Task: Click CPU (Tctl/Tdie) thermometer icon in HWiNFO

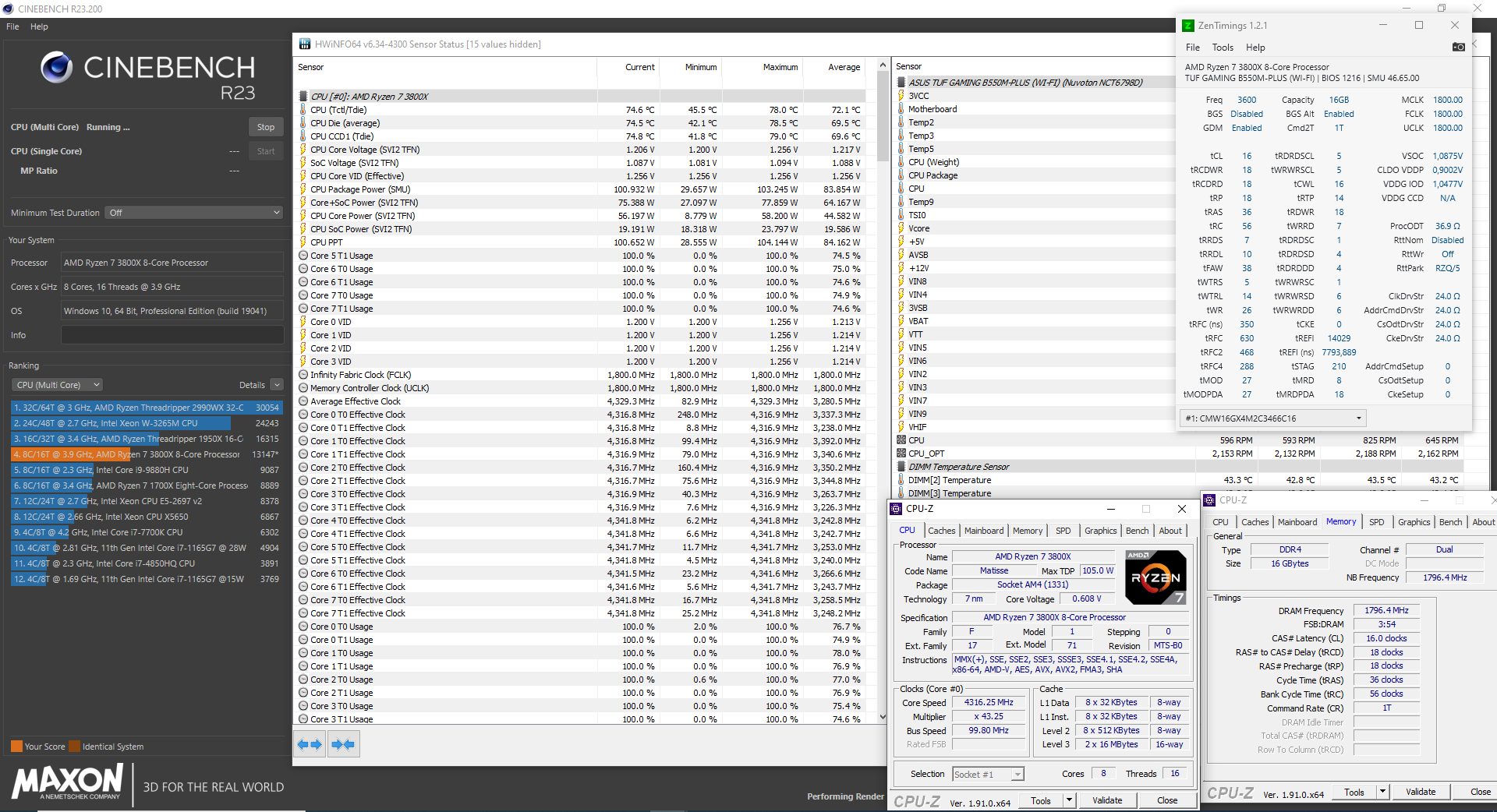Action: click(303, 110)
